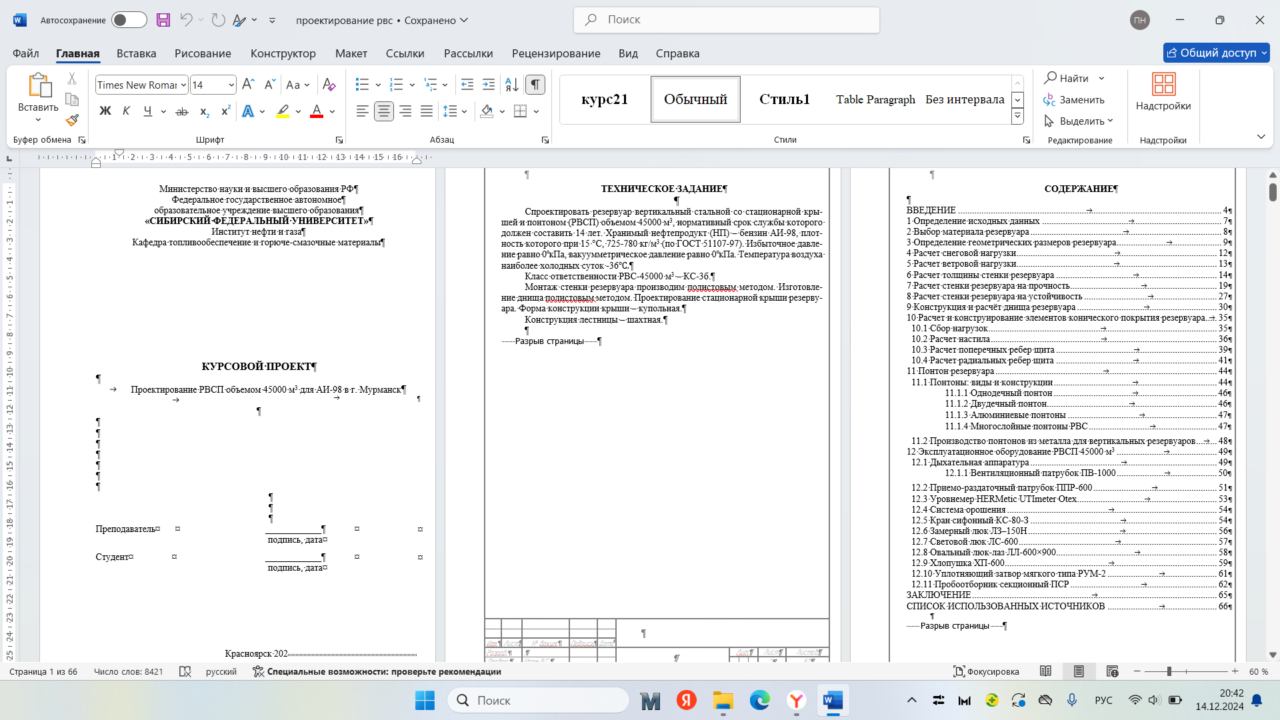Apply the Обычный style
Viewport: 1280px width, 720px height.
[695, 99]
